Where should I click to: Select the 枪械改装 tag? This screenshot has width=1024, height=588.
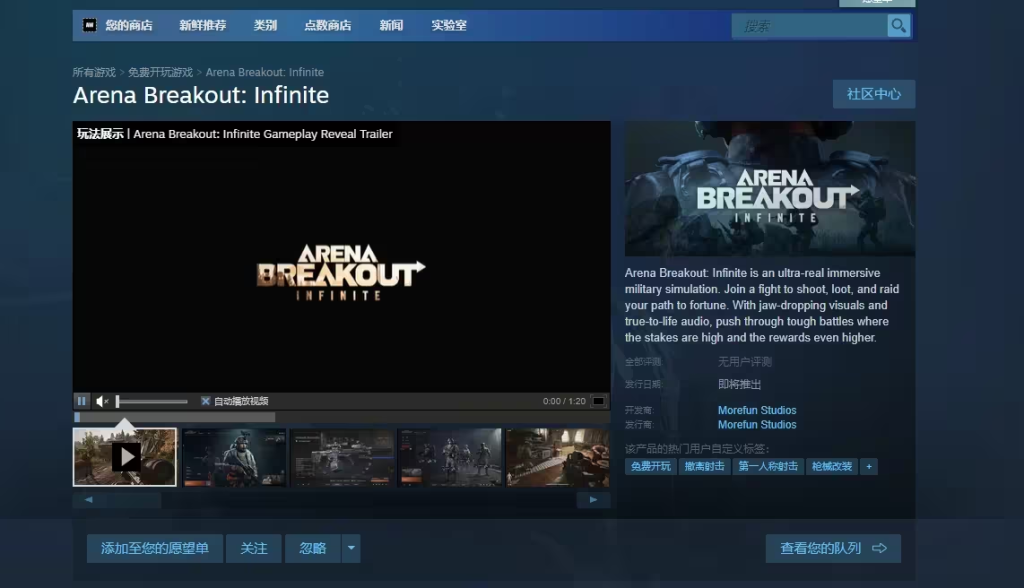[832, 466]
